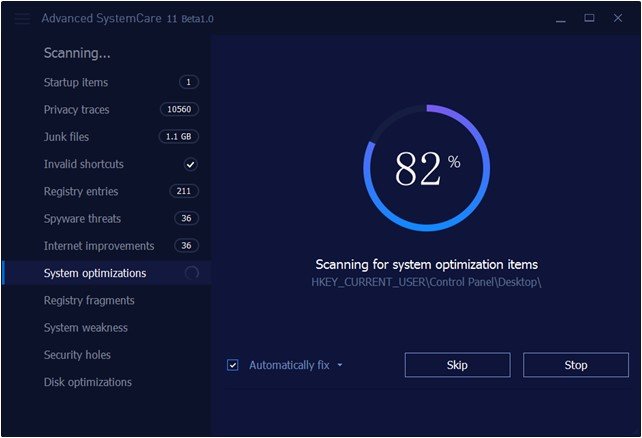Click the Startup items count badge
The height and width of the screenshot is (438, 642).
(x=189, y=82)
